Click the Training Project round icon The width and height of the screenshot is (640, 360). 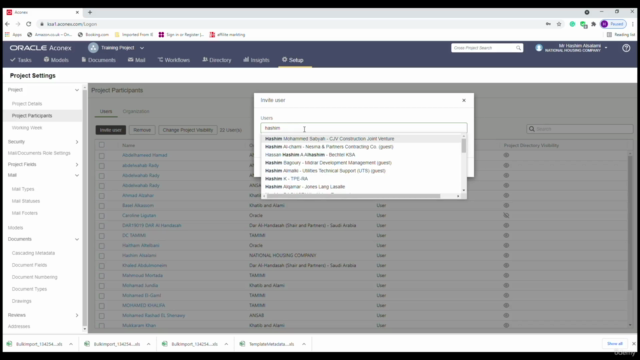93,48
